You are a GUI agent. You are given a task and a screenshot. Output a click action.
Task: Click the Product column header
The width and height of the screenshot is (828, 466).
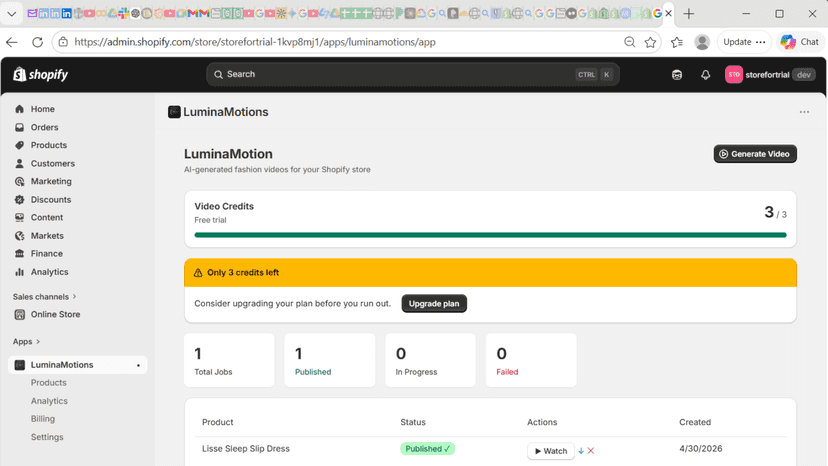coord(218,422)
